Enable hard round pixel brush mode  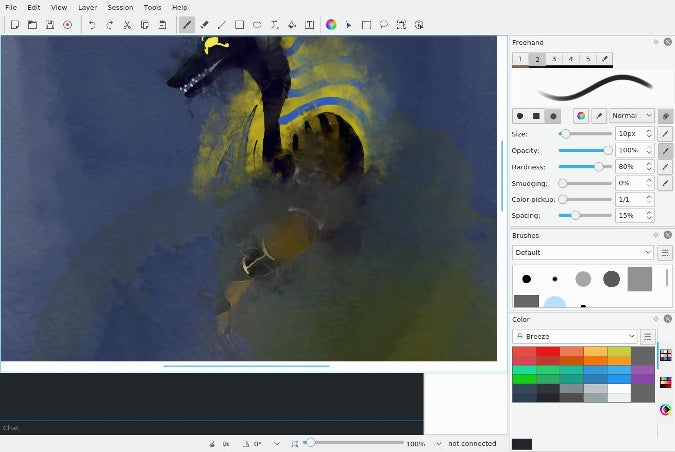point(520,116)
